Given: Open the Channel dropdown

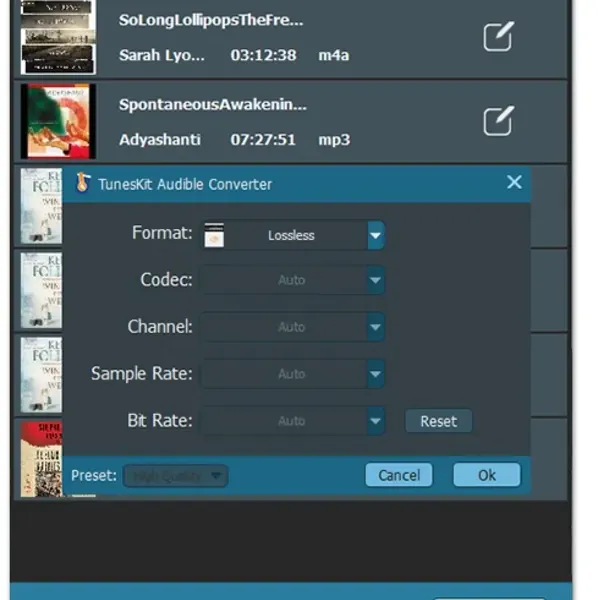Looking at the screenshot, I should (x=293, y=327).
